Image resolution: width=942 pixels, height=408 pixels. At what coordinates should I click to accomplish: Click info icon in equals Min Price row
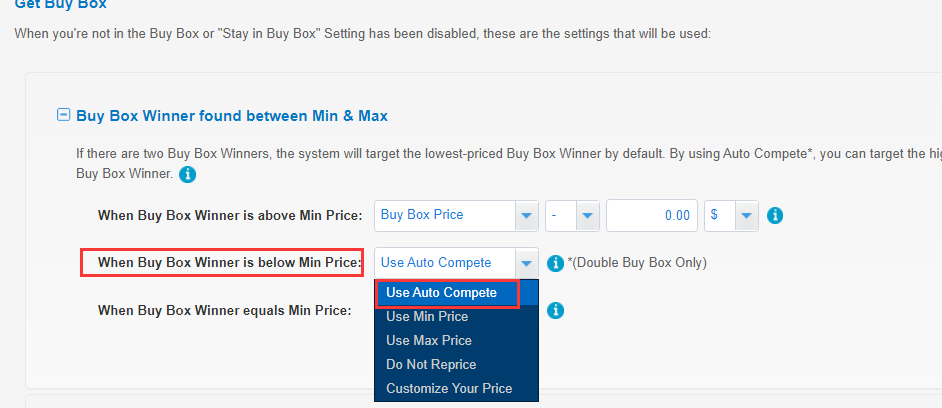pos(556,311)
